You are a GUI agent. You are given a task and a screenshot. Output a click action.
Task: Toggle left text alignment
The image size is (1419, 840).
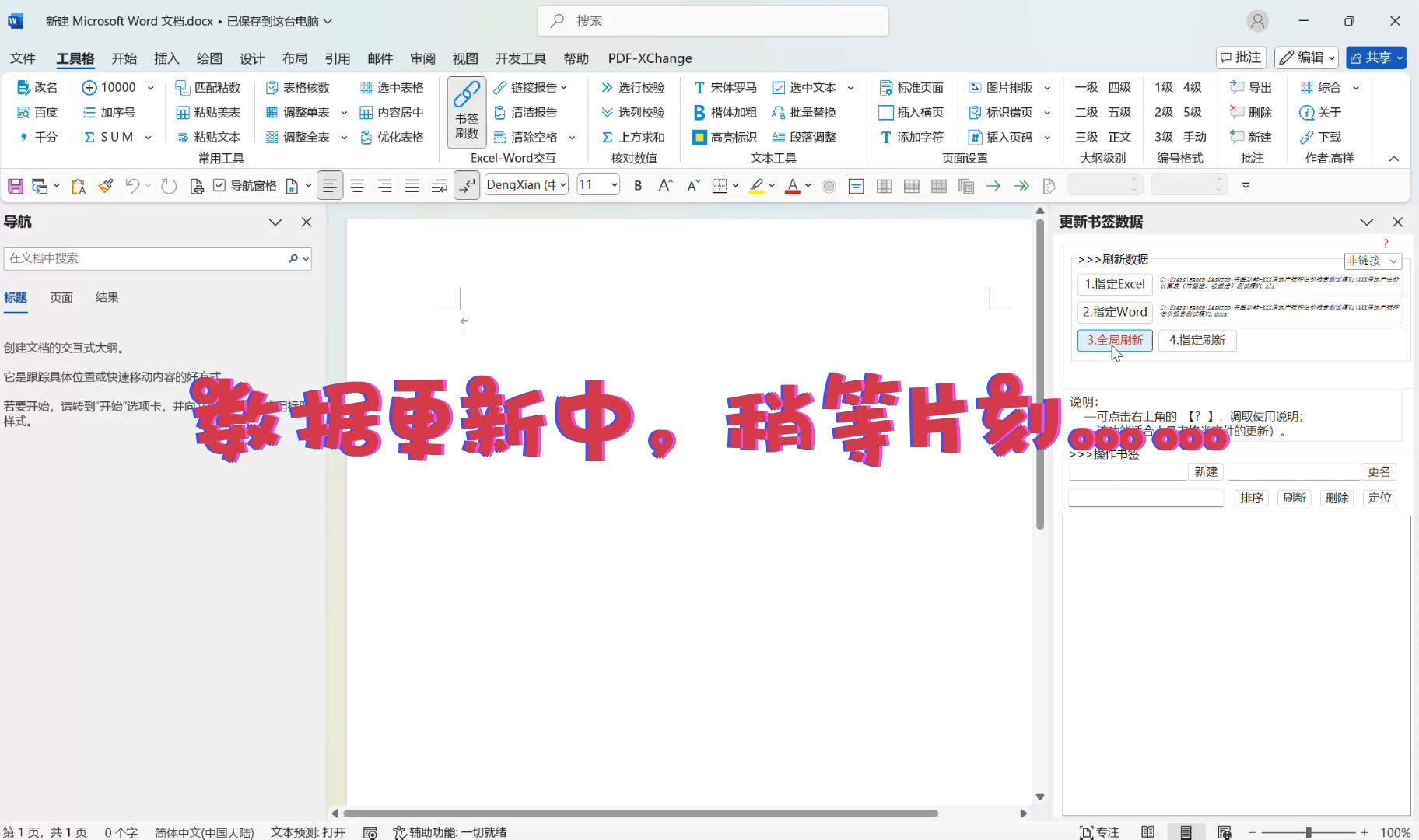330,186
